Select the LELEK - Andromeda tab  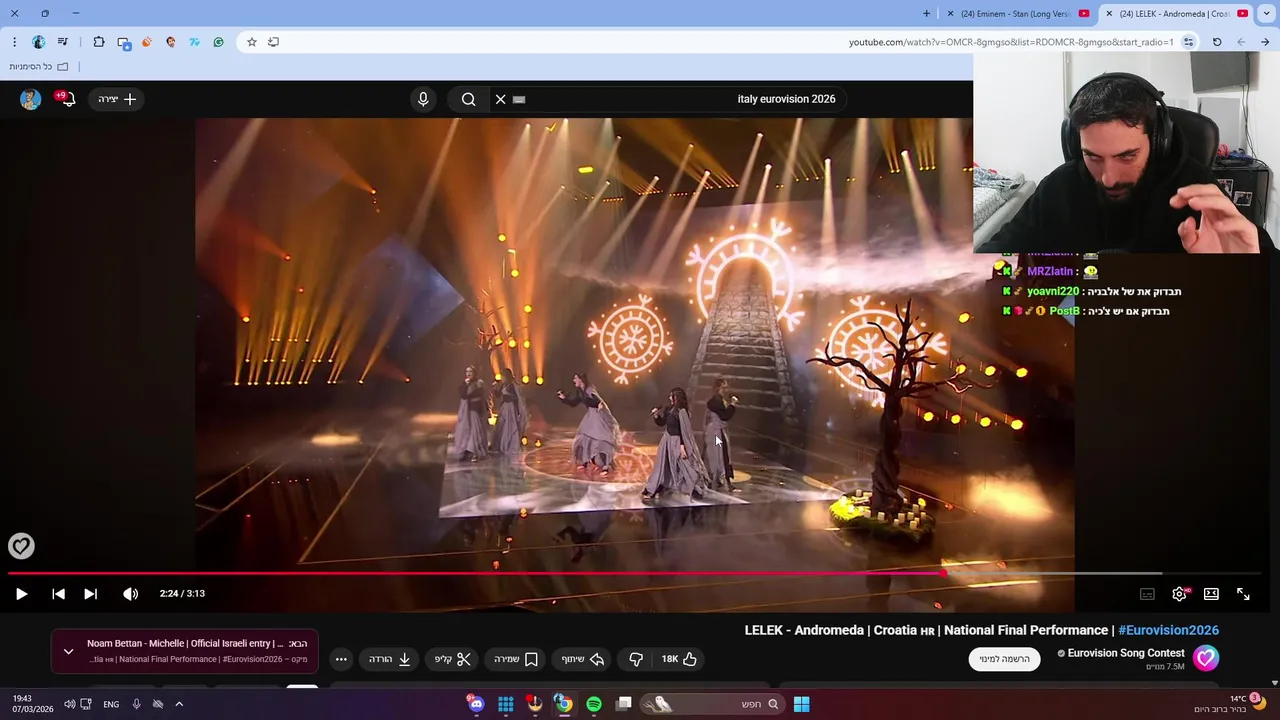(x=1175, y=14)
